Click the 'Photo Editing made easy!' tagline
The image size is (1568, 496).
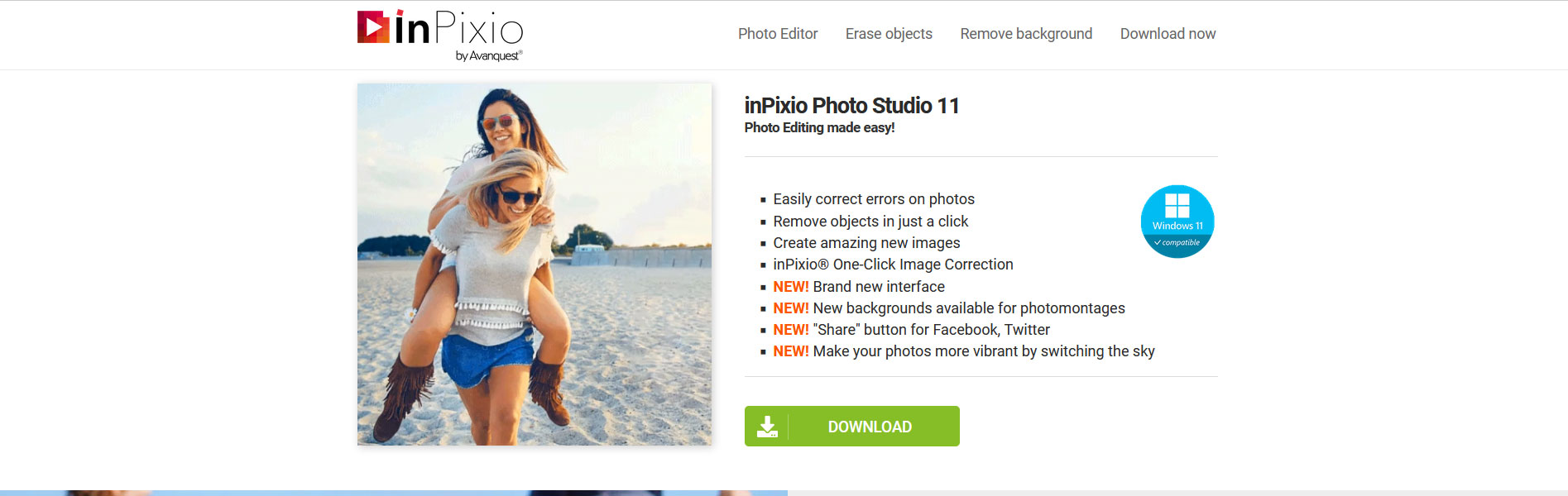819,127
